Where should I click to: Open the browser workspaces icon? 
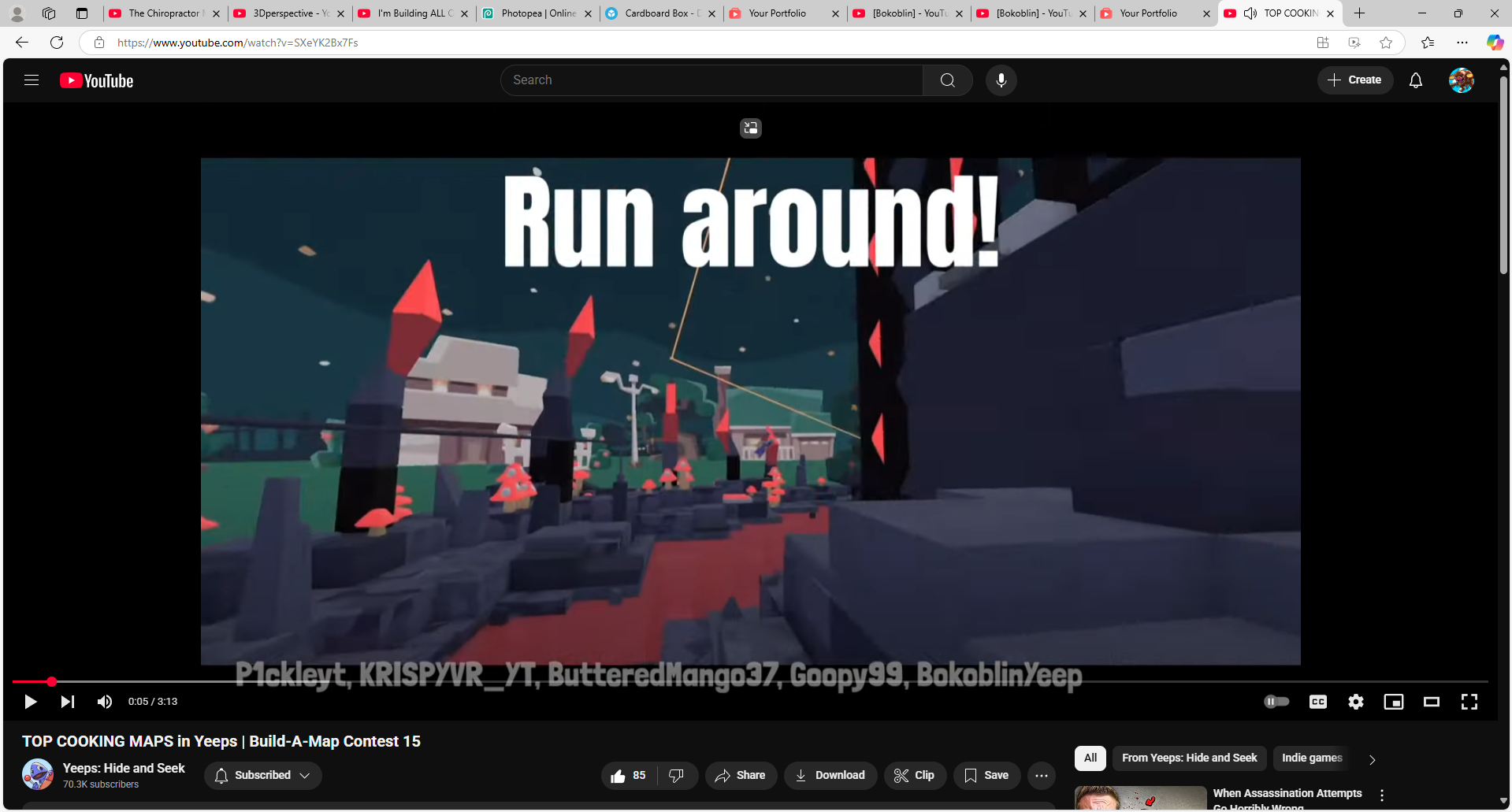pyautogui.click(x=49, y=13)
